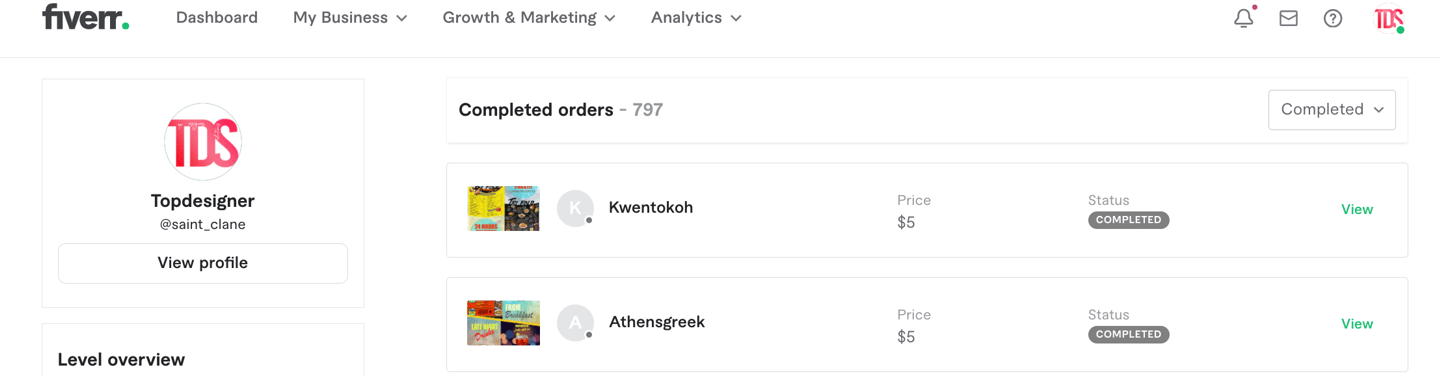Select the large TDS profile picture

tap(203, 142)
